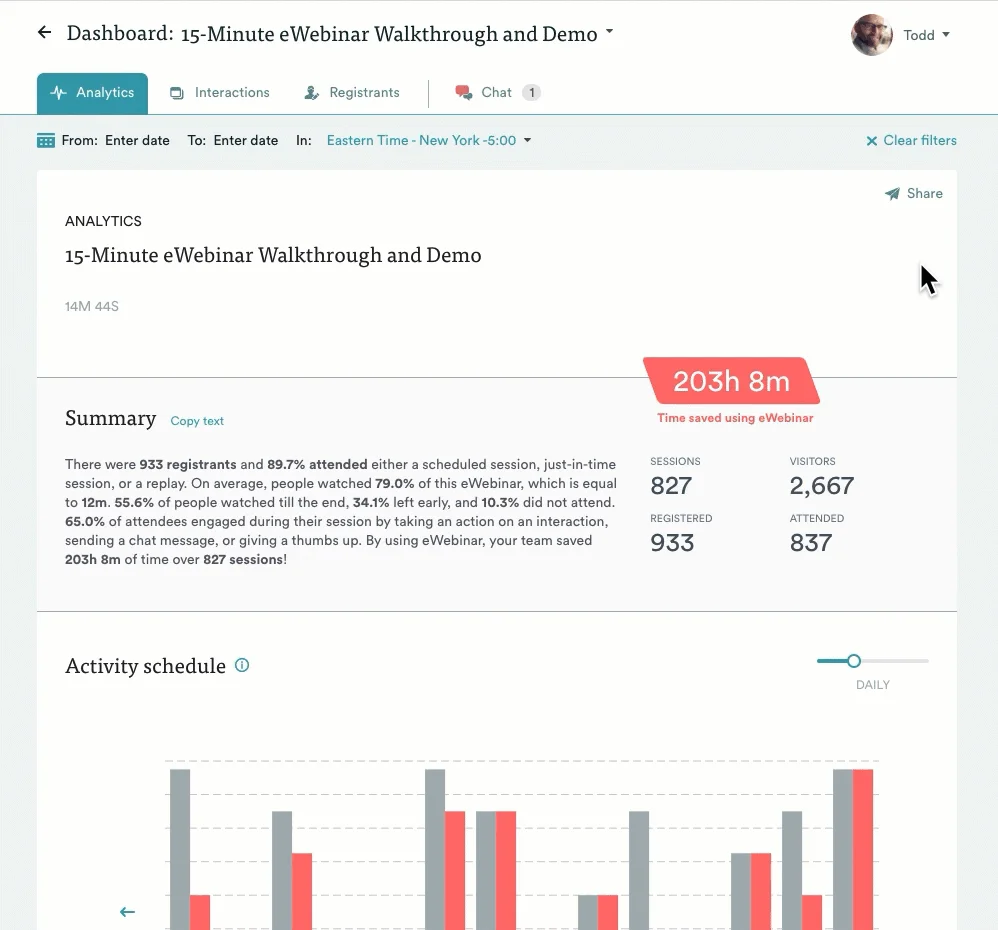The height and width of the screenshot is (930, 998).
Task: Click the From date input field
Action: (x=137, y=140)
